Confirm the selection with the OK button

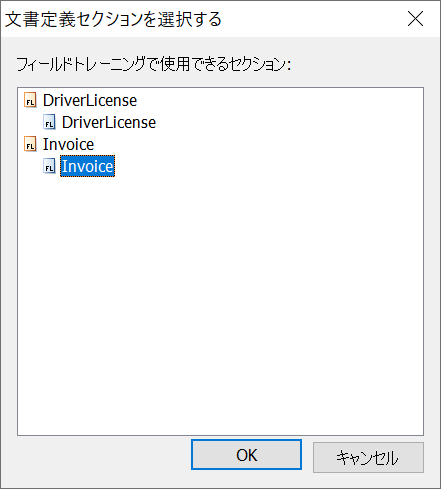coord(246,455)
